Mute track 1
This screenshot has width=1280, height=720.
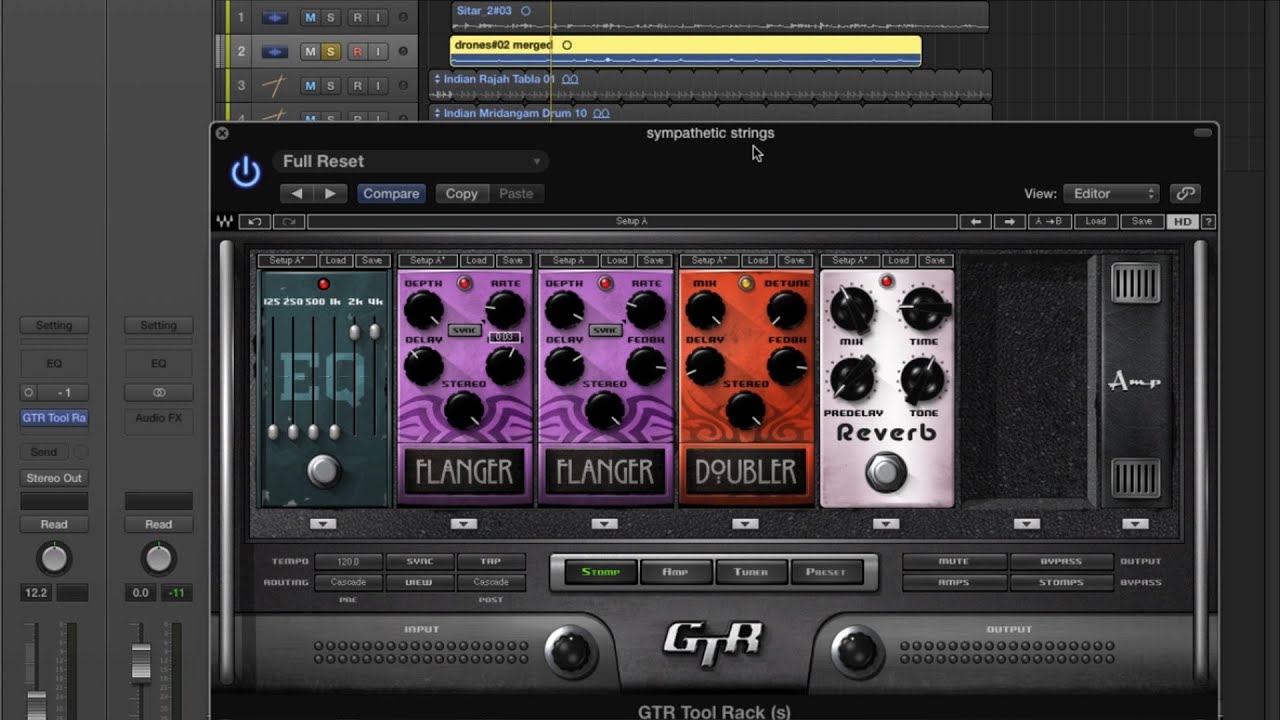click(310, 17)
